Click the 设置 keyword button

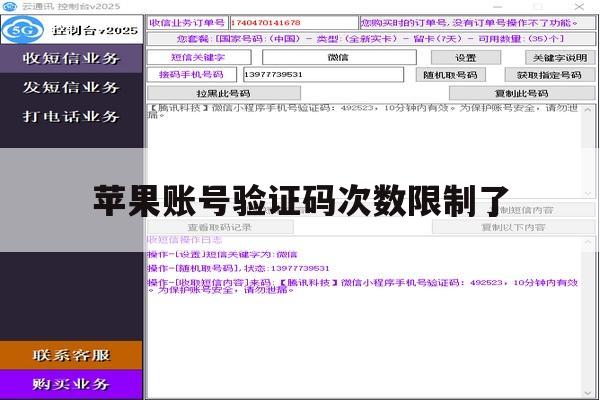(x=466, y=58)
